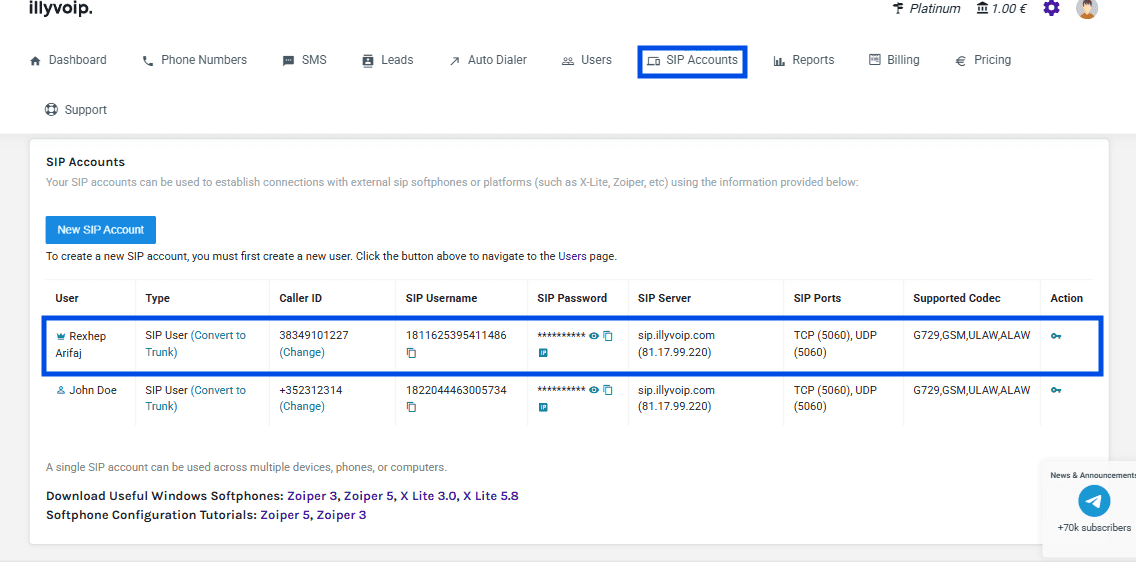Copy SIP username for Rexhep Arifaj

(411, 353)
